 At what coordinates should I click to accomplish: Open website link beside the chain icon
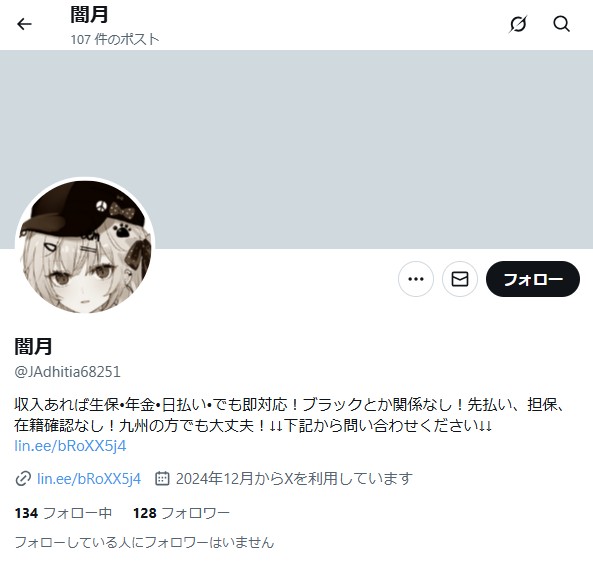pyautogui.click(x=89, y=479)
